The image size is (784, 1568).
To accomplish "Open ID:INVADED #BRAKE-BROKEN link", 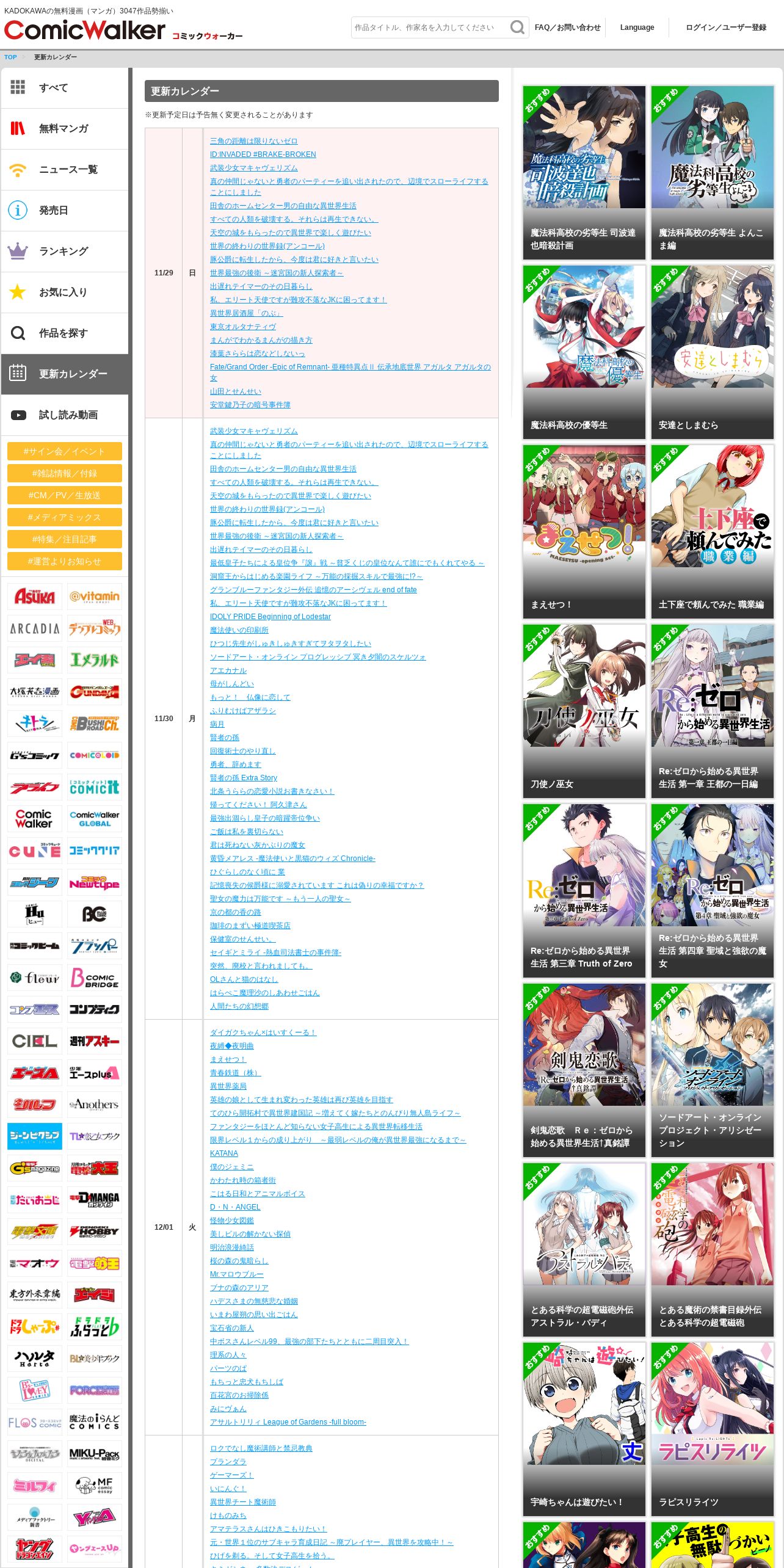I will [x=263, y=154].
